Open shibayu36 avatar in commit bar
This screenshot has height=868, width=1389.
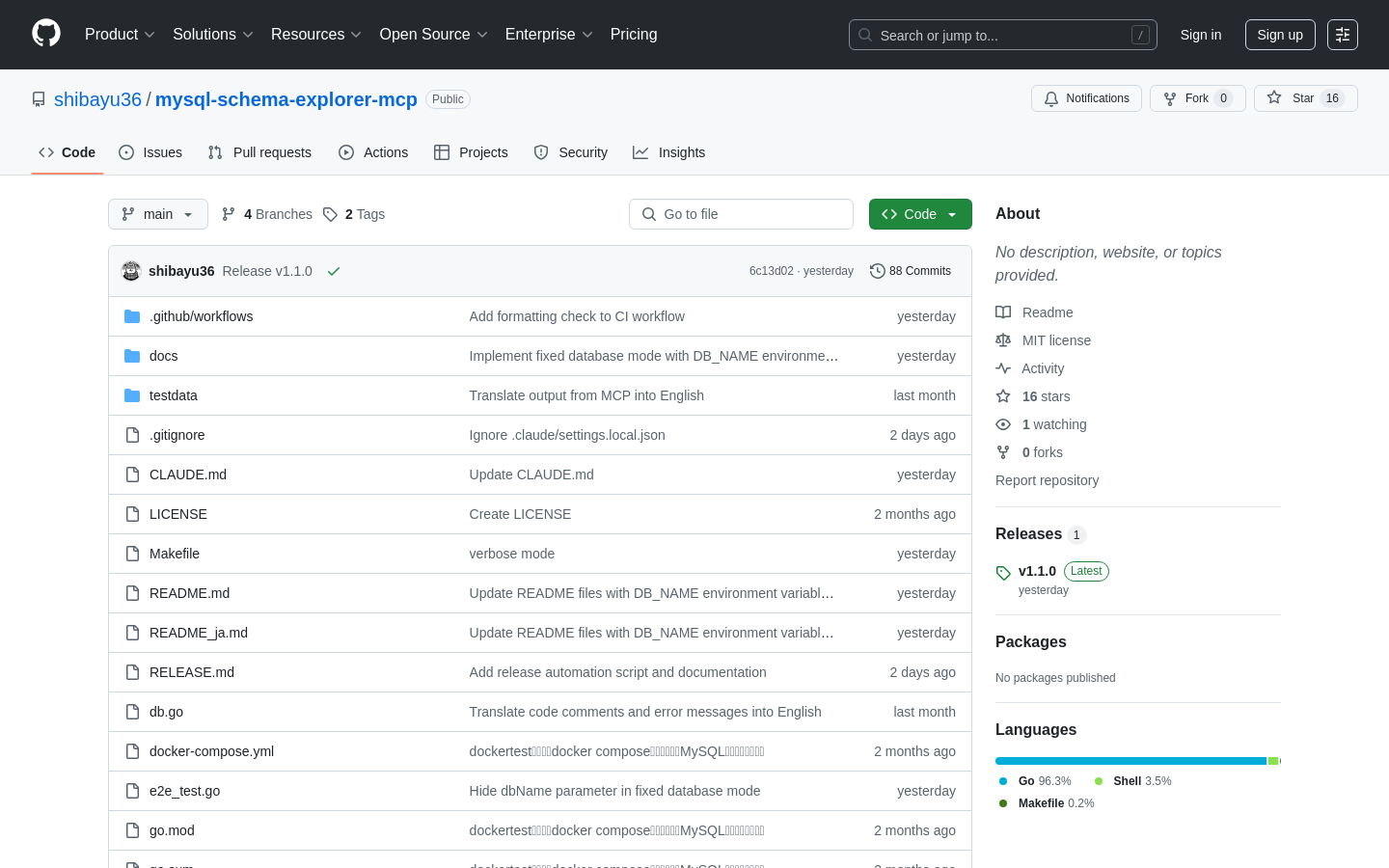point(131,271)
